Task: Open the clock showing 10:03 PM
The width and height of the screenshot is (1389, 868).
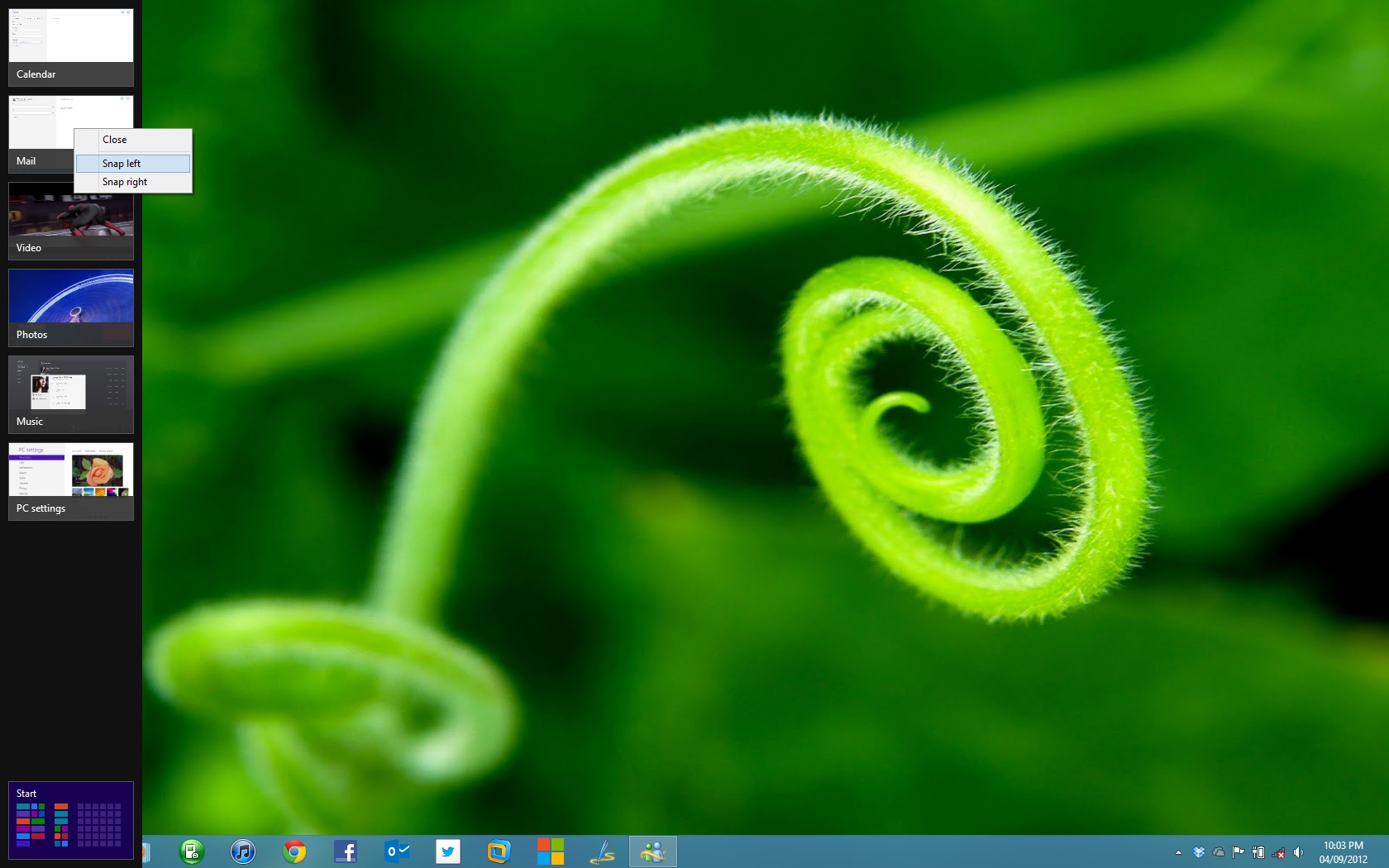Action: coord(1343,852)
